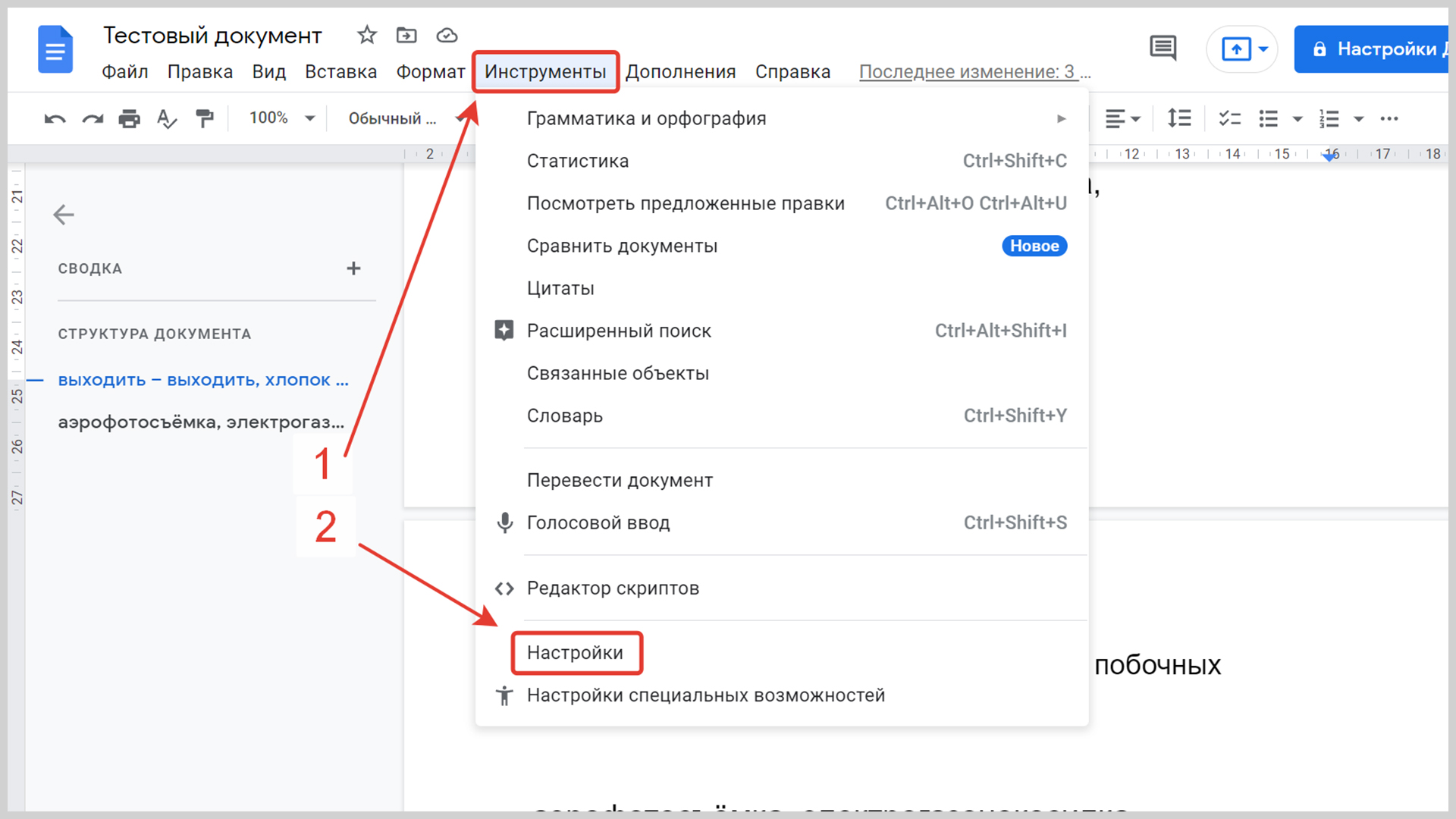Open the Правка menu
Viewport: 1456px width, 819px height.
click(x=200, y=71)
